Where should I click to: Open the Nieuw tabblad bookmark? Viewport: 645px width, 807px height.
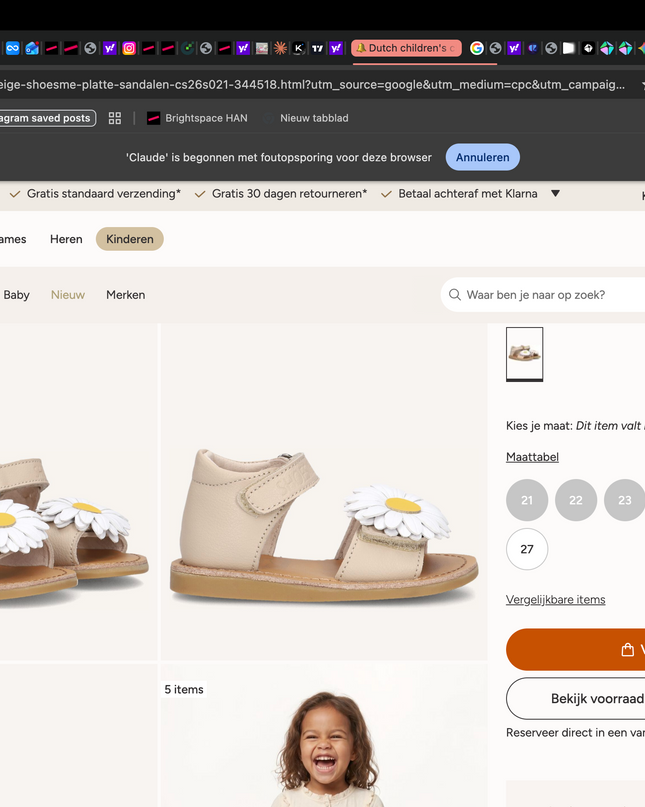[306, 118]
